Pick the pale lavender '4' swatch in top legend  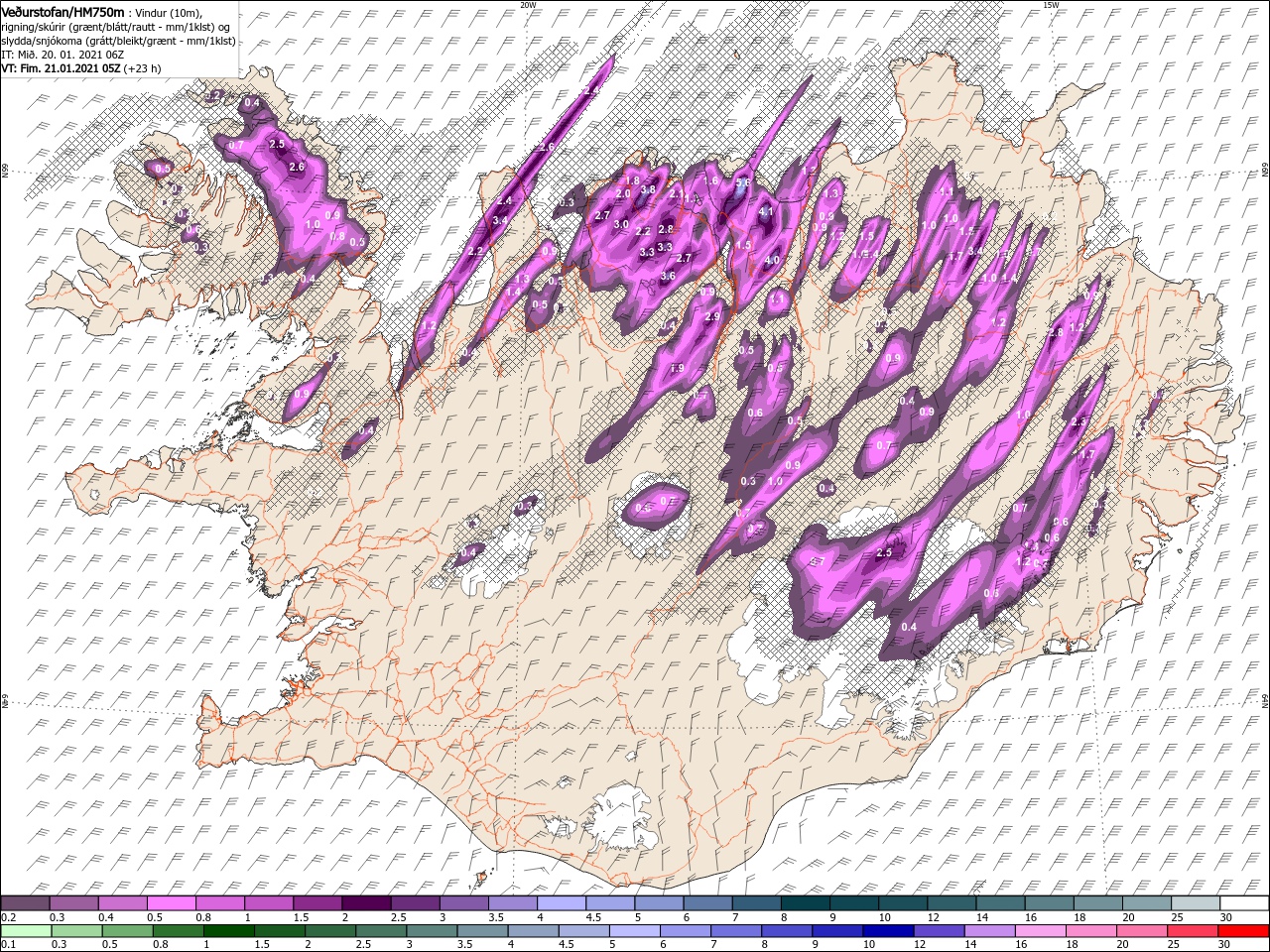coord(562,903)
